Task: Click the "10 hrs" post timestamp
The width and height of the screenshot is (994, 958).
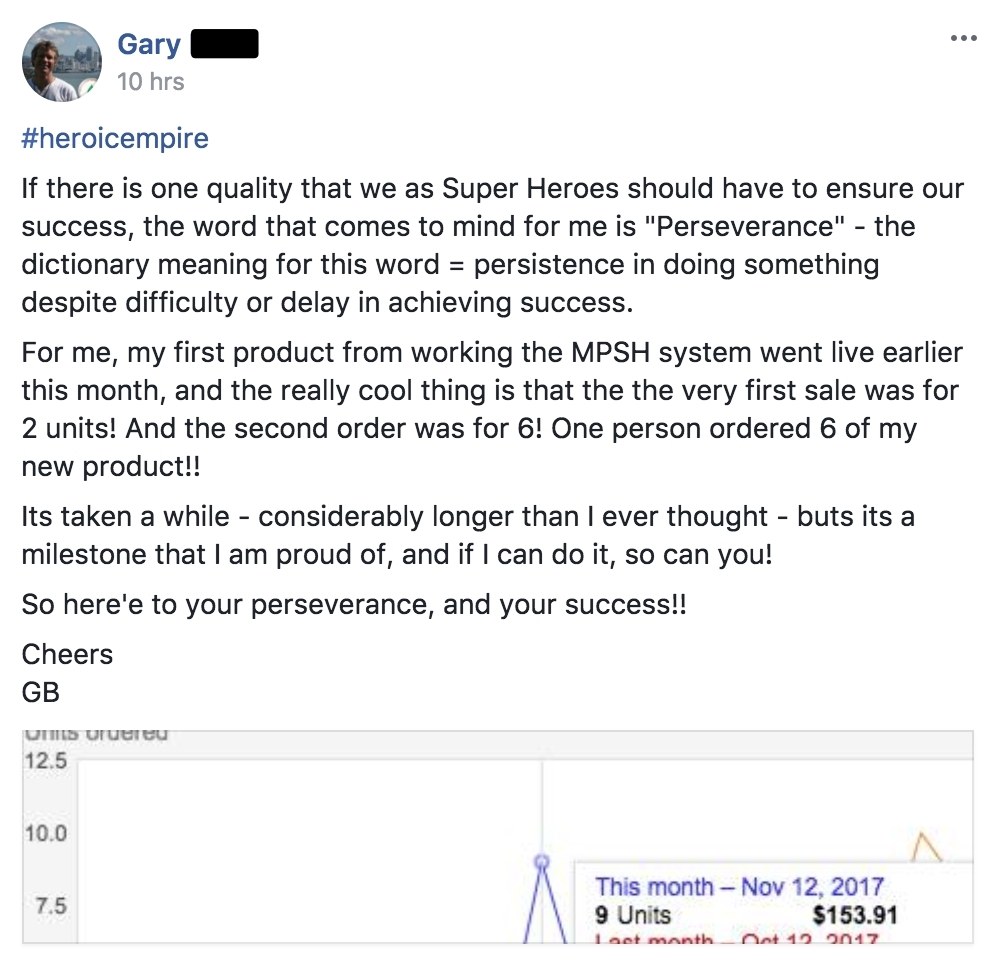Action: pyautogui.click(x=150, y=81)
